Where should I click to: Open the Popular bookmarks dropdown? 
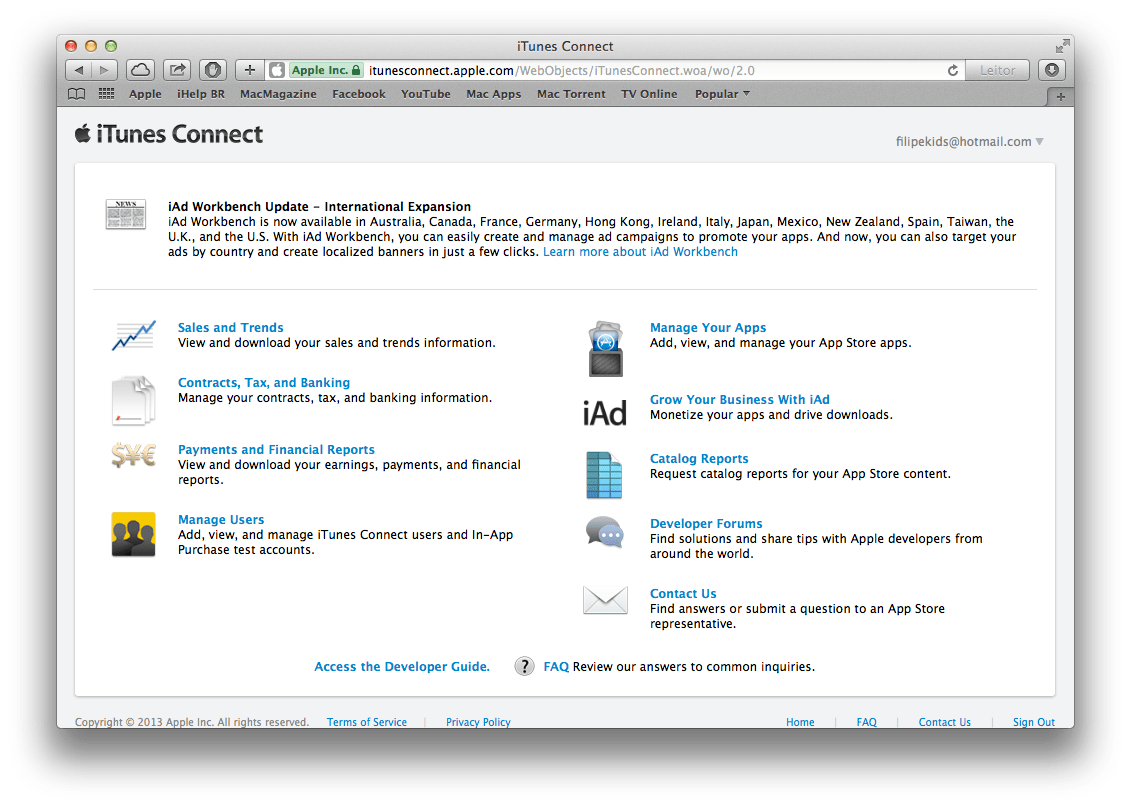point(722,94)
